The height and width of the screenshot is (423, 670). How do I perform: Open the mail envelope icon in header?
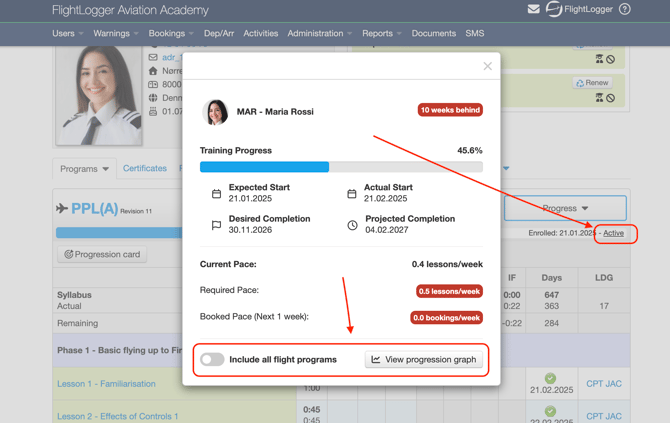coord(534,10)
